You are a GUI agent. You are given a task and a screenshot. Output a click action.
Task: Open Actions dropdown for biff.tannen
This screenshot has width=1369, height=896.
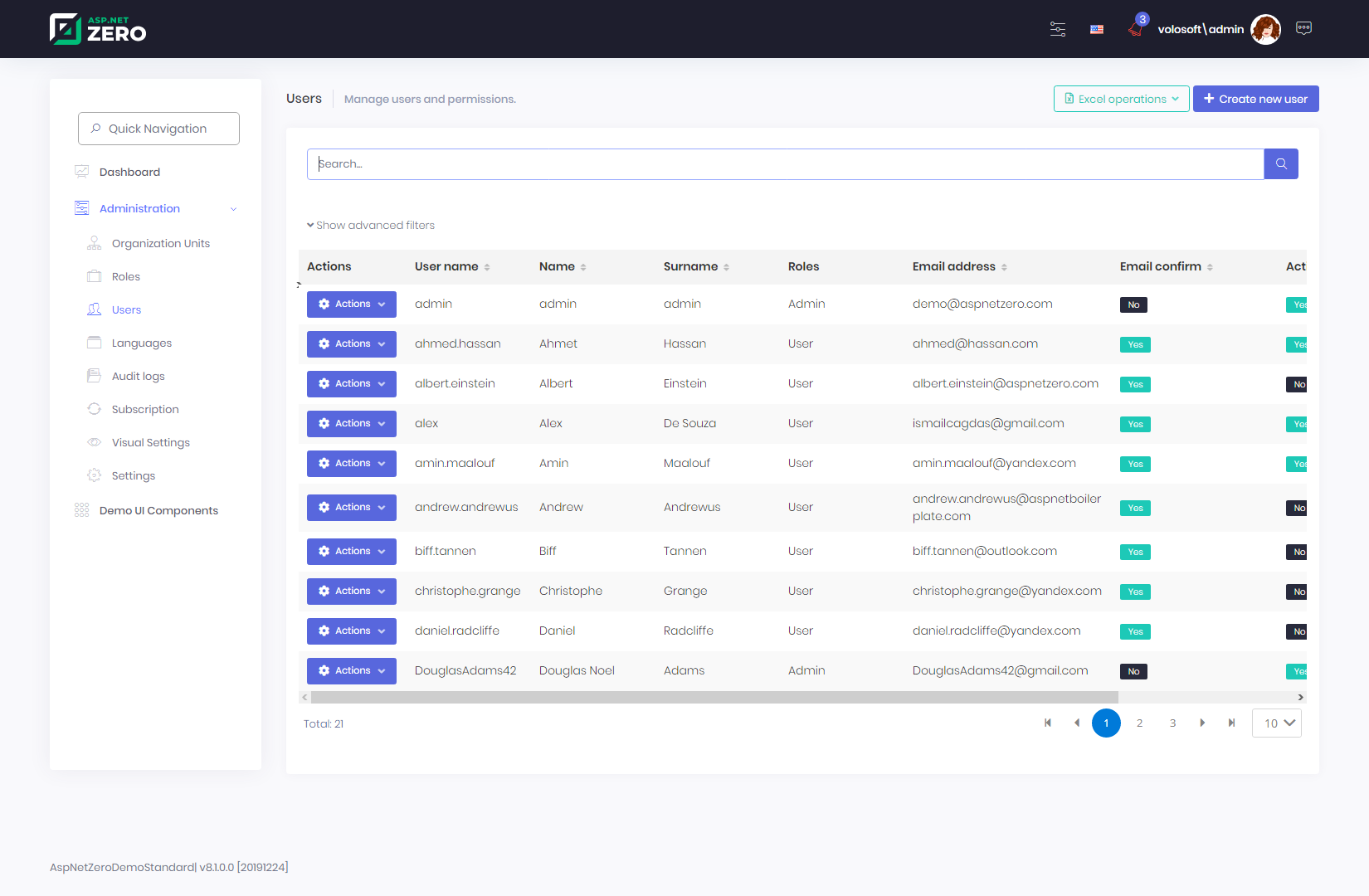(x=352, y=552)
